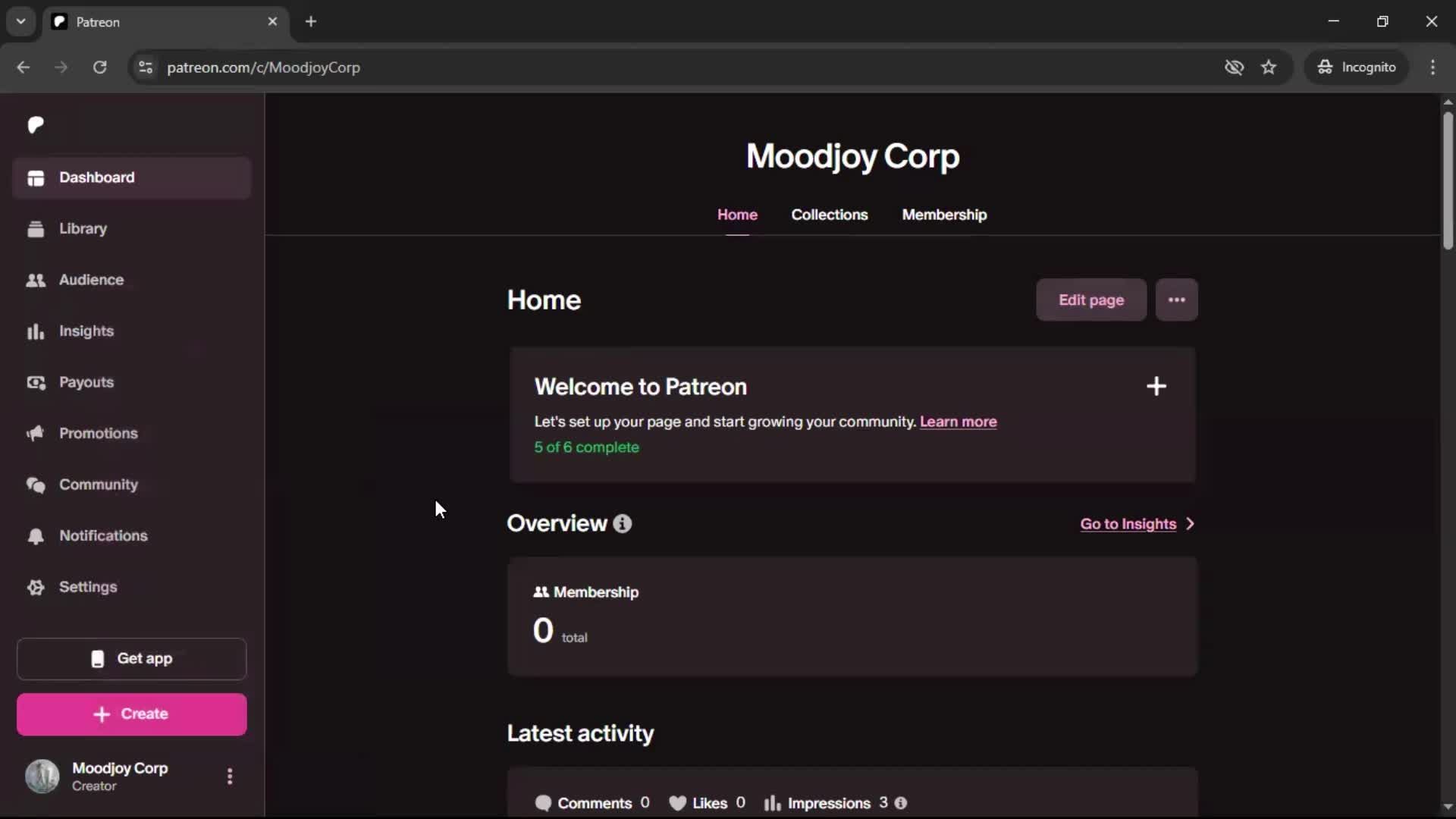This screenshot has height=819, width=1456.
Task: Switch to the Membership tab
Action: (x=944, y=215)
